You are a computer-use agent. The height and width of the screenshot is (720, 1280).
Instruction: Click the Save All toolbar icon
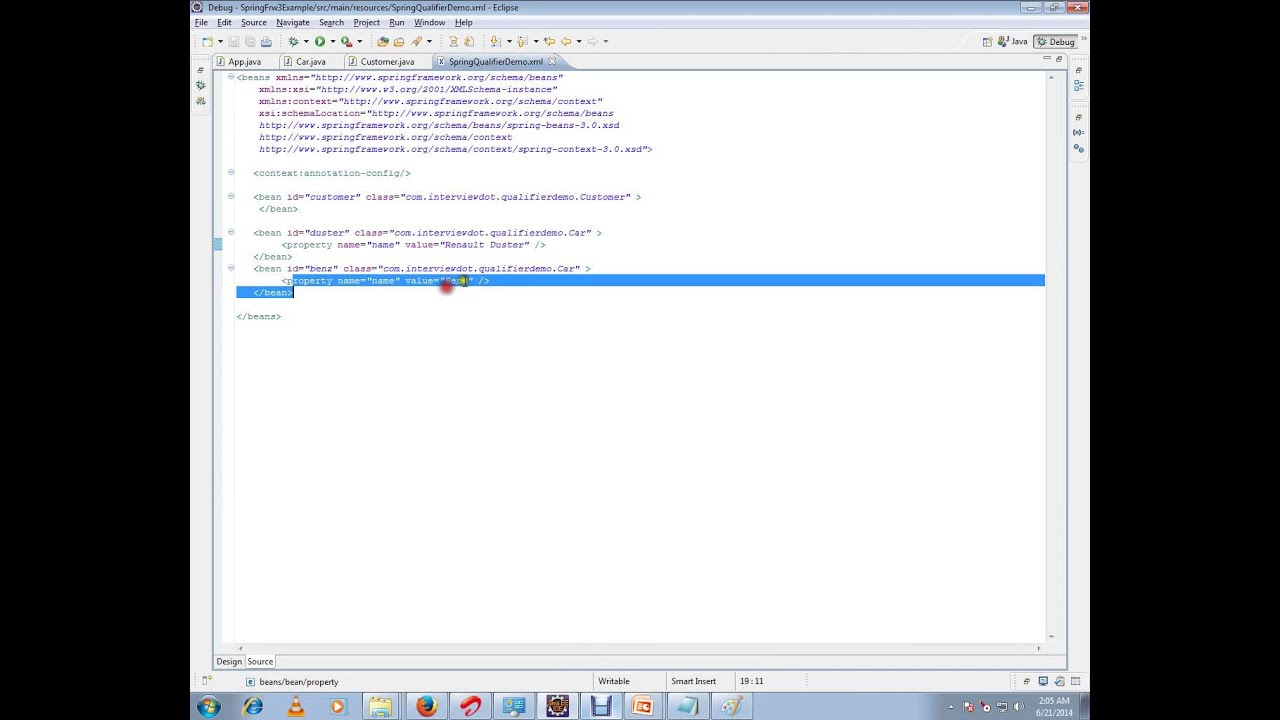[x=250, y=42]
